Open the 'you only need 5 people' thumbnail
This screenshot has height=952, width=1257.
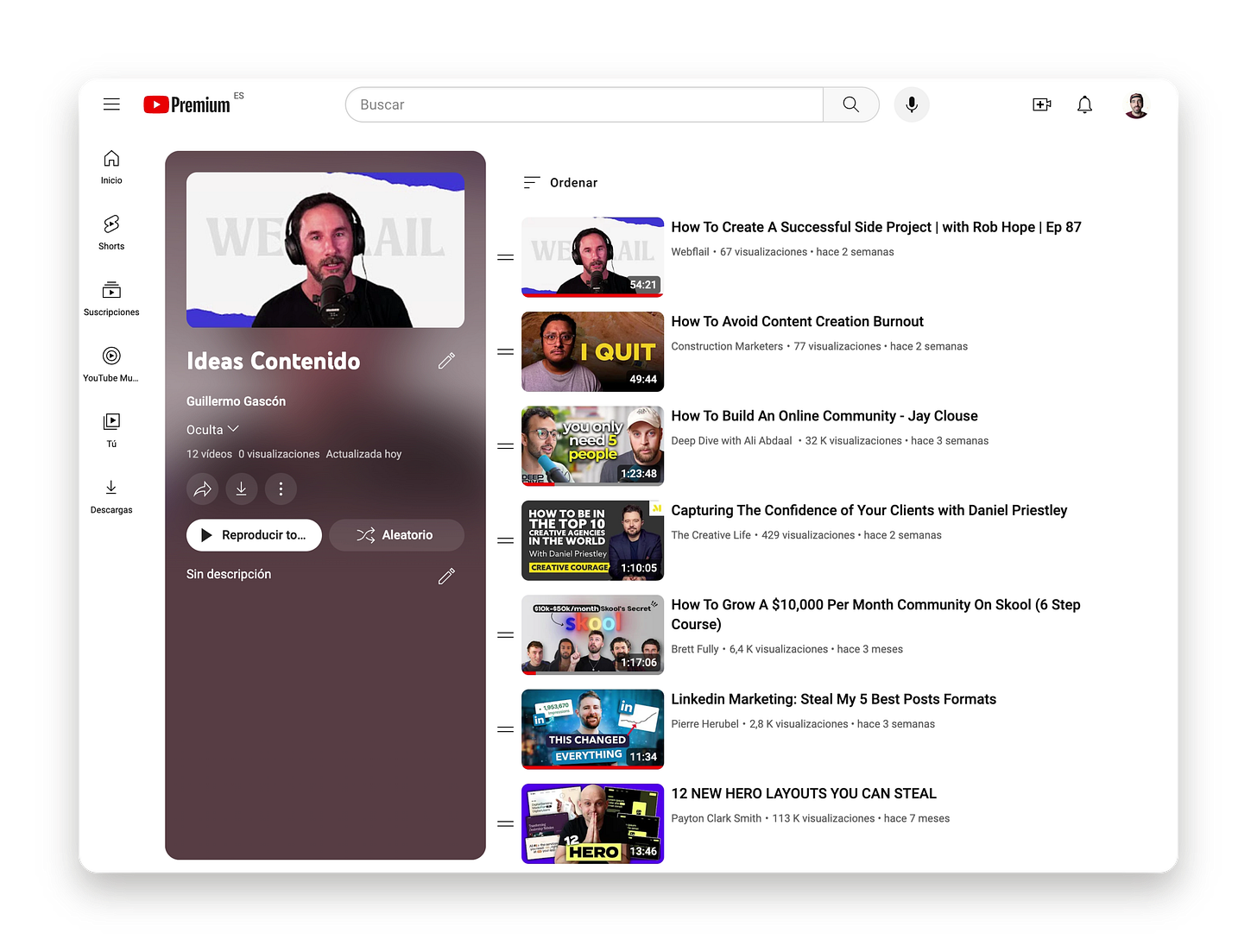pyautogui.click(x=592, y=446)
